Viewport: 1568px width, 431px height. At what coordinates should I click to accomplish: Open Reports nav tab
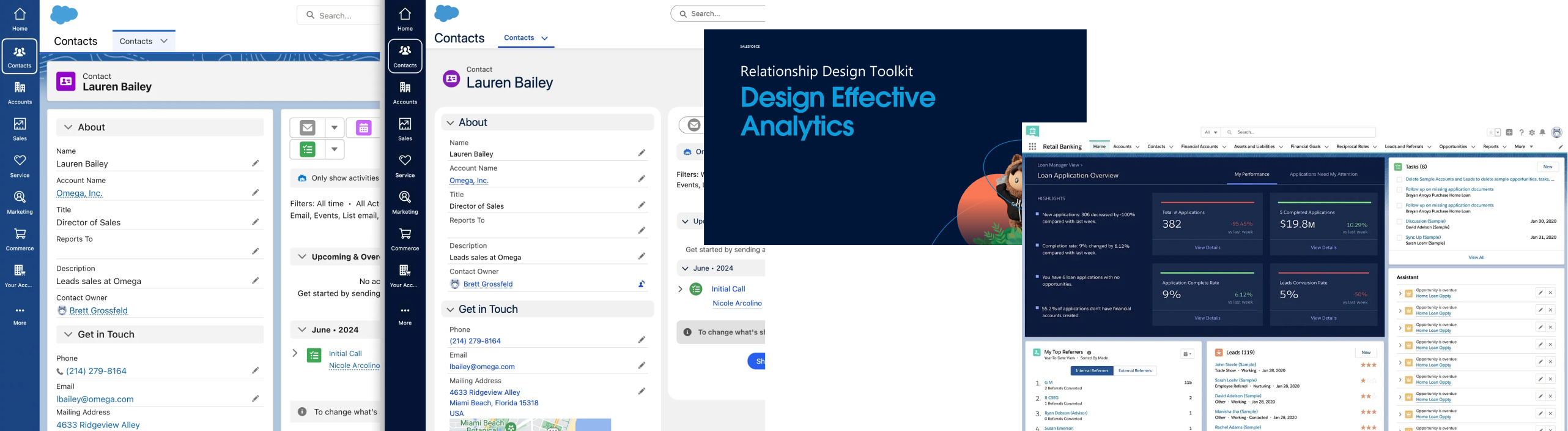[1491, 147]
